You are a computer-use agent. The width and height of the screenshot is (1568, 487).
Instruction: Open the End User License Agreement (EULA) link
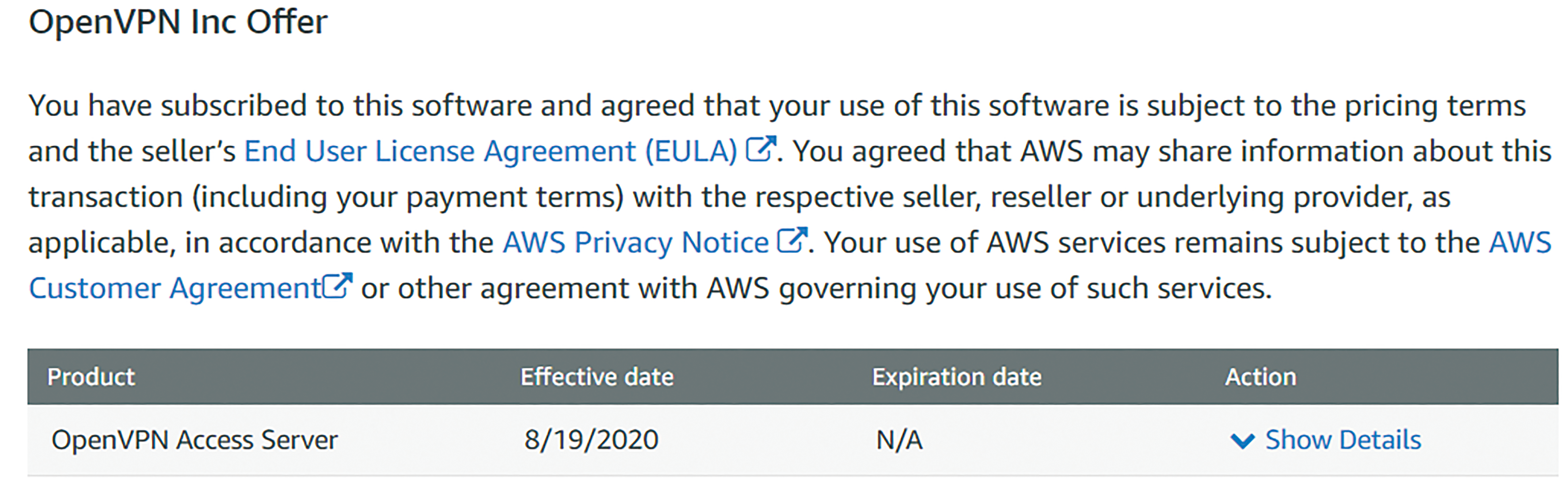click(x=491, y=152)
